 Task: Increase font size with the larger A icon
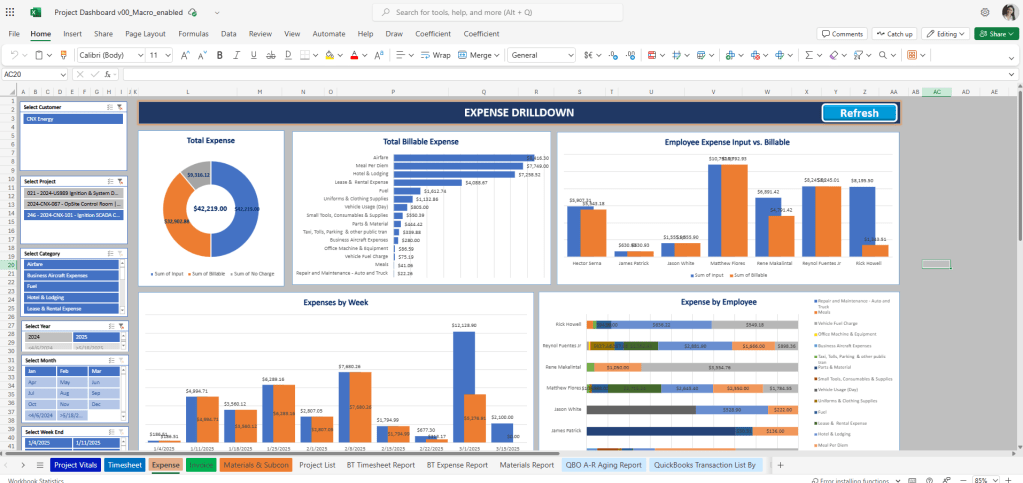click(185, 55)
